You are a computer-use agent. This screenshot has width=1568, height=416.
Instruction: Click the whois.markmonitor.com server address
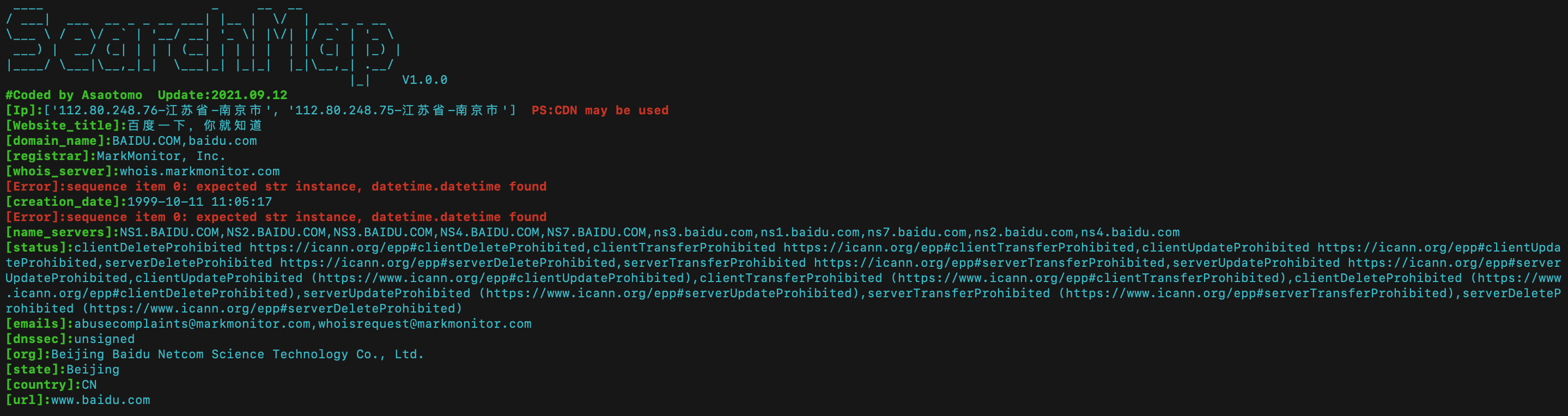pyautogui.click(x=199, y=171)
